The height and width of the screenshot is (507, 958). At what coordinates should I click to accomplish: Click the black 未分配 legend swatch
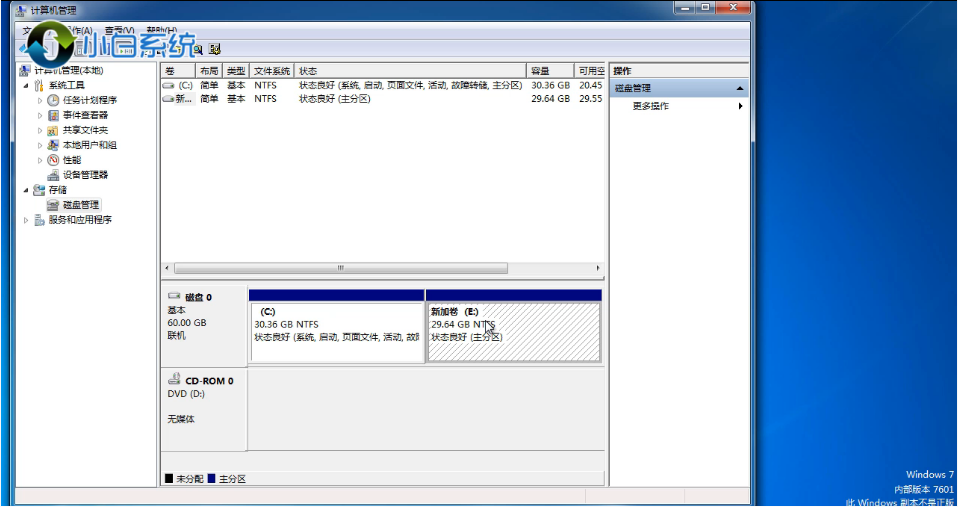point(169,479)
